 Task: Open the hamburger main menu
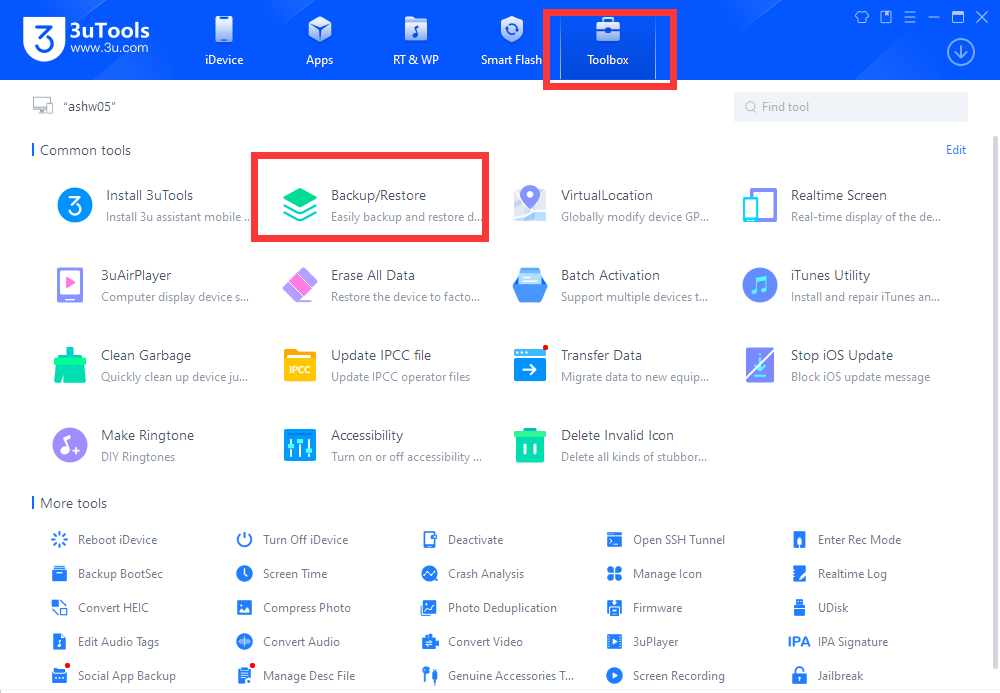(908, 16)
